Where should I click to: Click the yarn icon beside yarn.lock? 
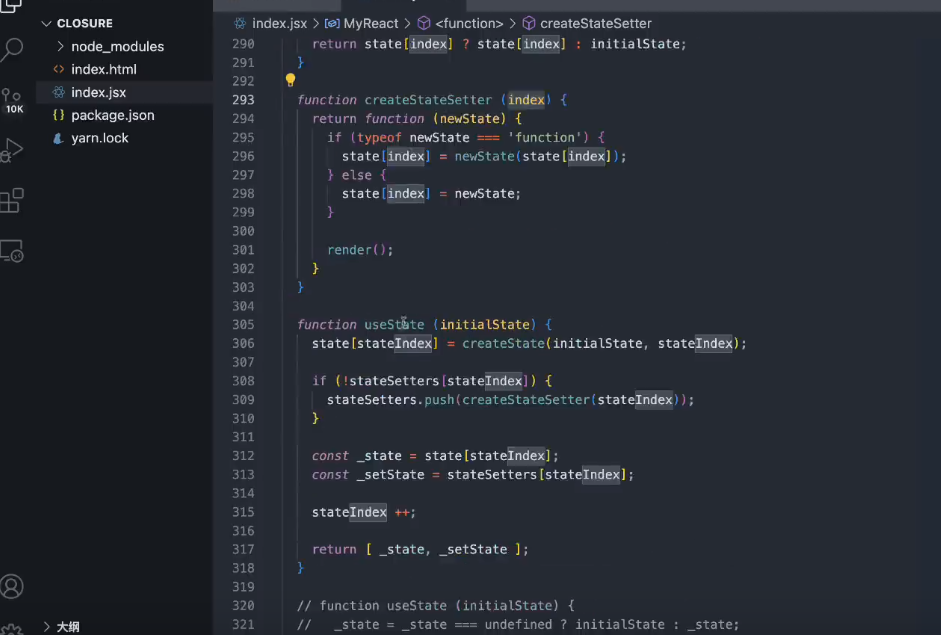[x=59, y=138]
